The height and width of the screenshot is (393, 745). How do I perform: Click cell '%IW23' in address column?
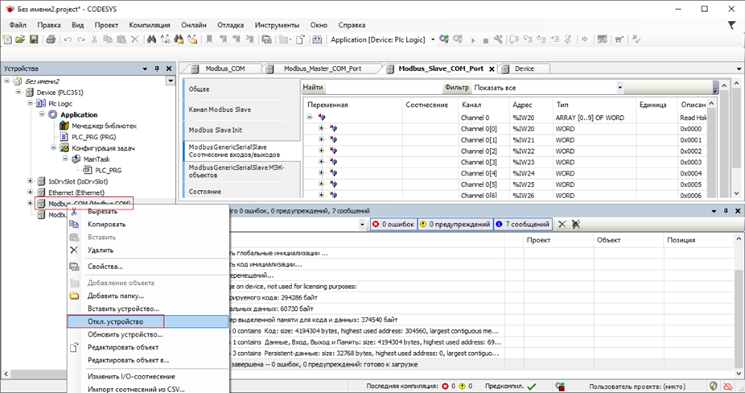pos(523,162)
